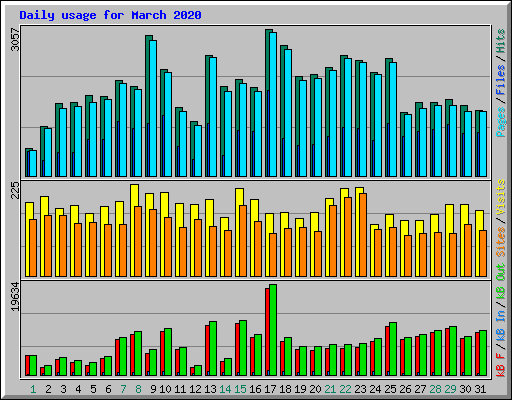This screenshot has height=400, width=512.
Task: Select day 7 on the date axis
Action: tap(123, 389)
